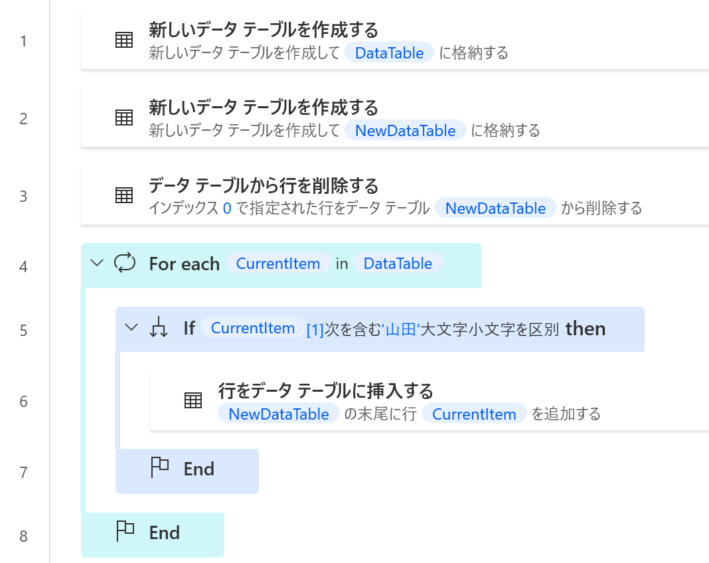Screen dimensions: 709x563
Task: Click the NewDataTable variable in step 2
Action: 405,131
